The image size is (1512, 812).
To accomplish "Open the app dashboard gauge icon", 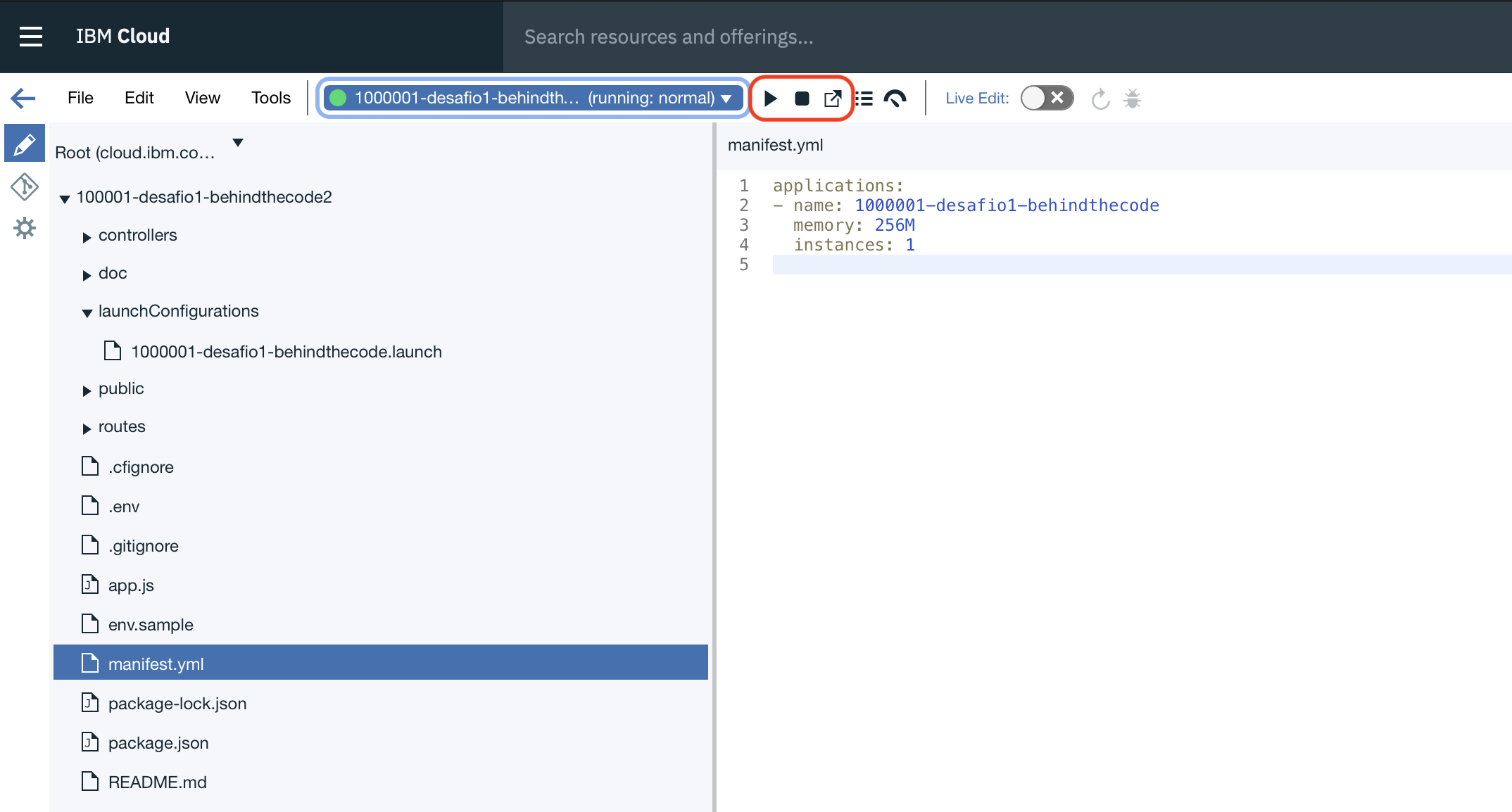I will pos(895,99).
